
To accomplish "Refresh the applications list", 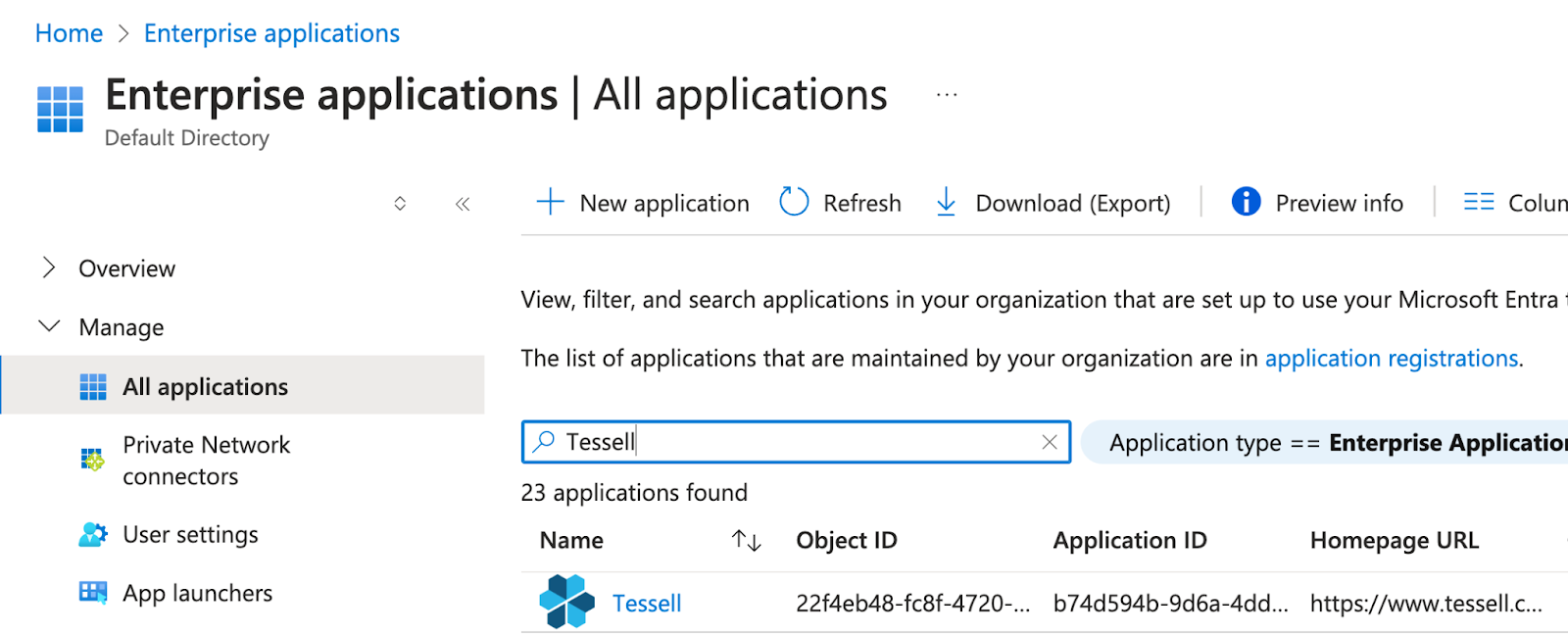I will [840, 203].
